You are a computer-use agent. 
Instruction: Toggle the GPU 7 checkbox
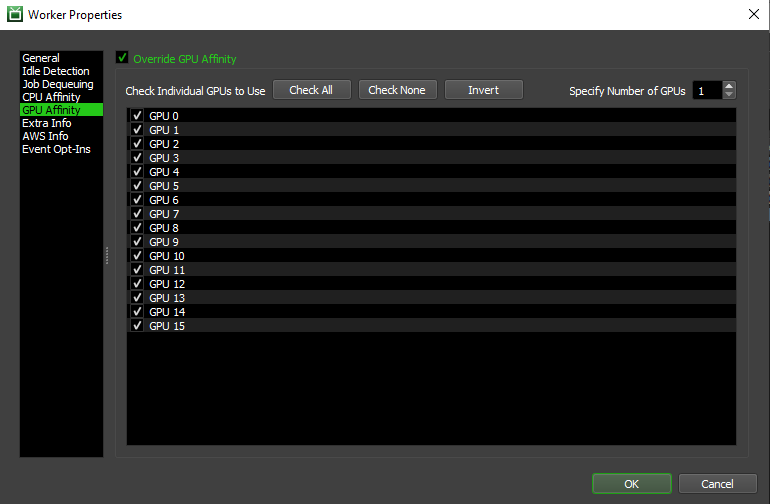pos(137,214)
